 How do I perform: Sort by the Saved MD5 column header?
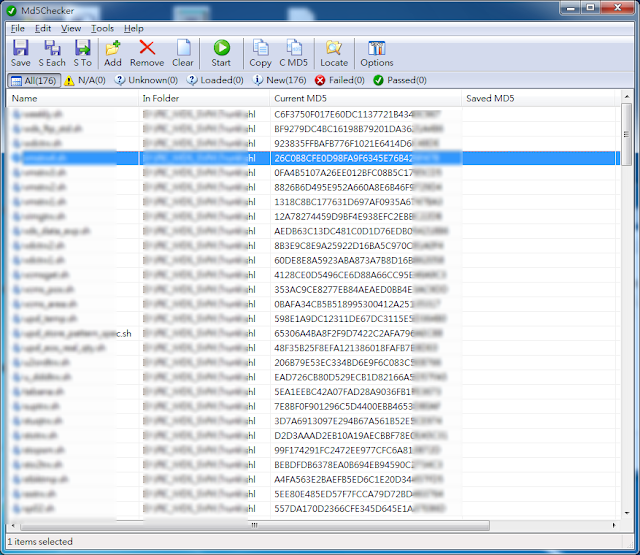[x=538, y=98]
